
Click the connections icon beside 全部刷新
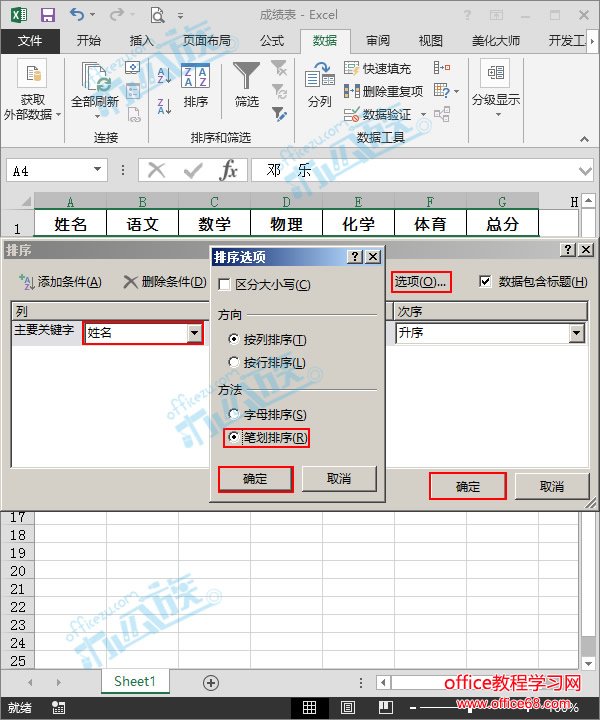tap(133, 68)
